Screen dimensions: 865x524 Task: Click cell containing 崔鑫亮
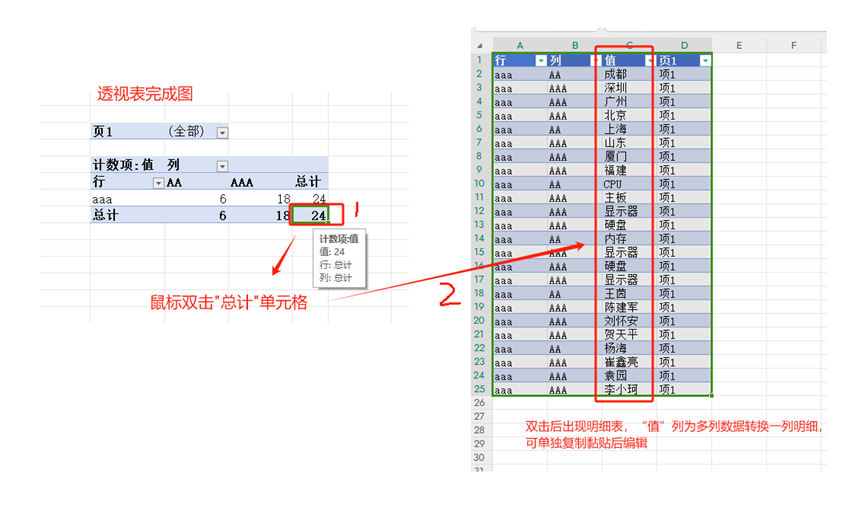click(629, 362)
